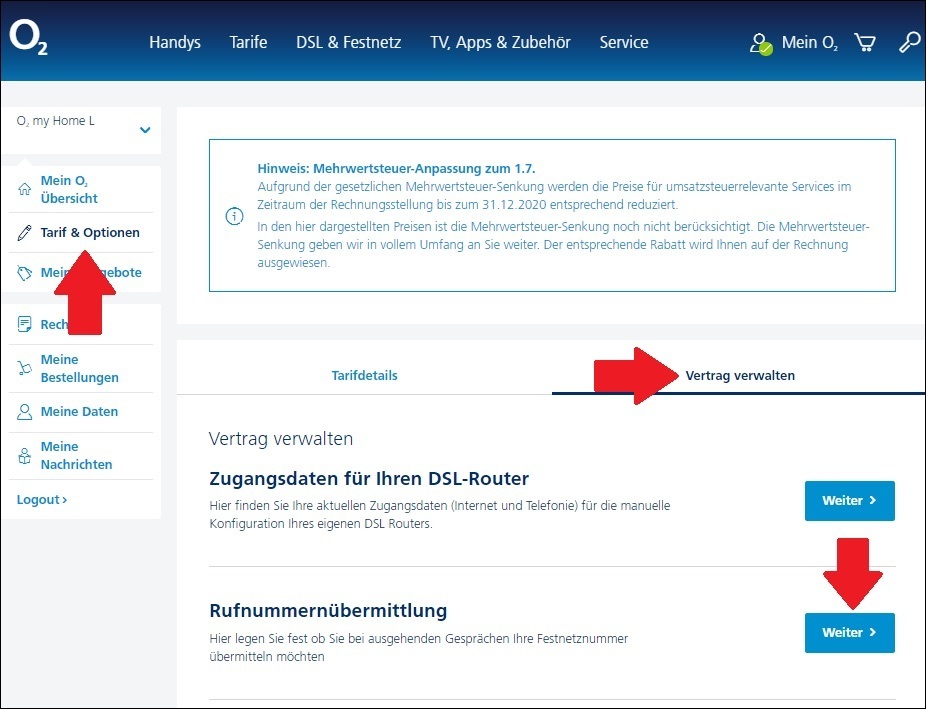
Task: Click the info icon in Hinweis box
Action: [x=234, y=216]
